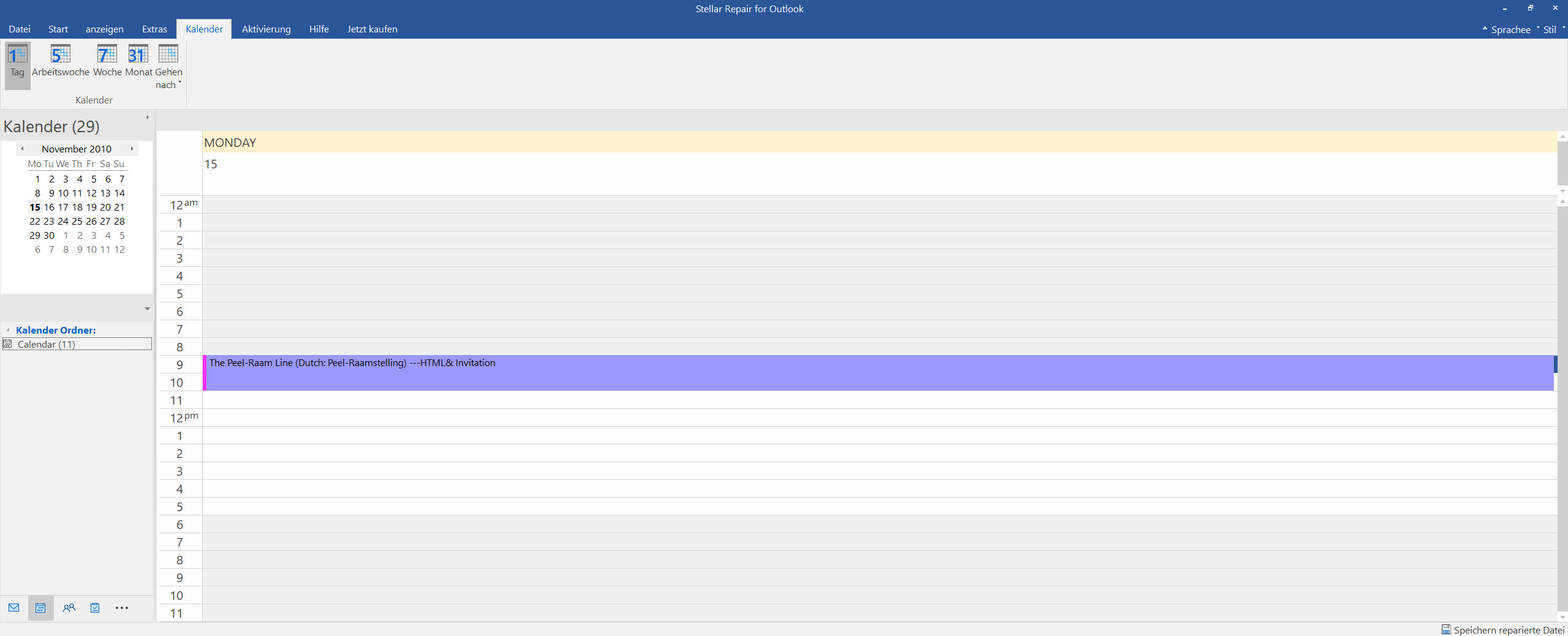Open the Mail navigation icon
Screen dimensions: 1568x636
14,608
